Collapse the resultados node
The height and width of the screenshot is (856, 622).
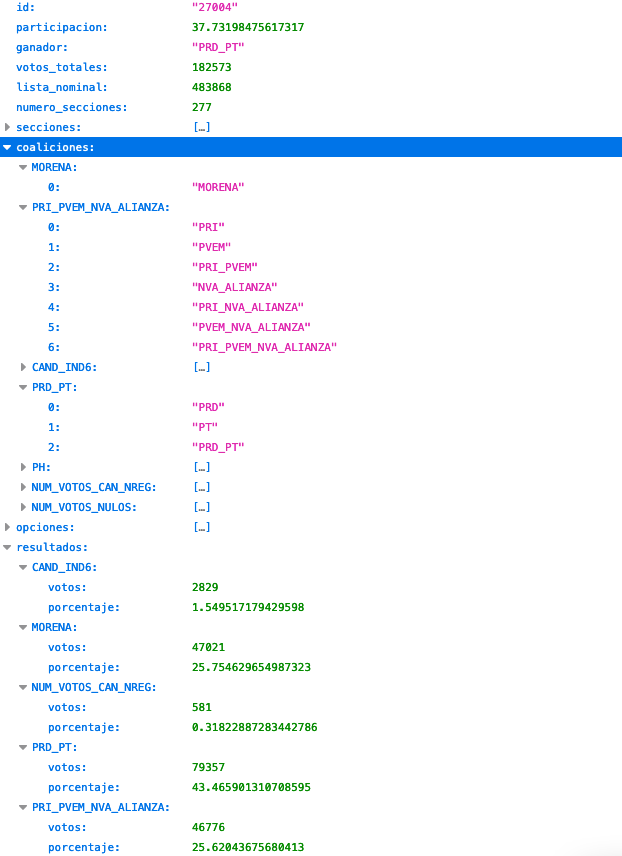[x=7, y=548]
